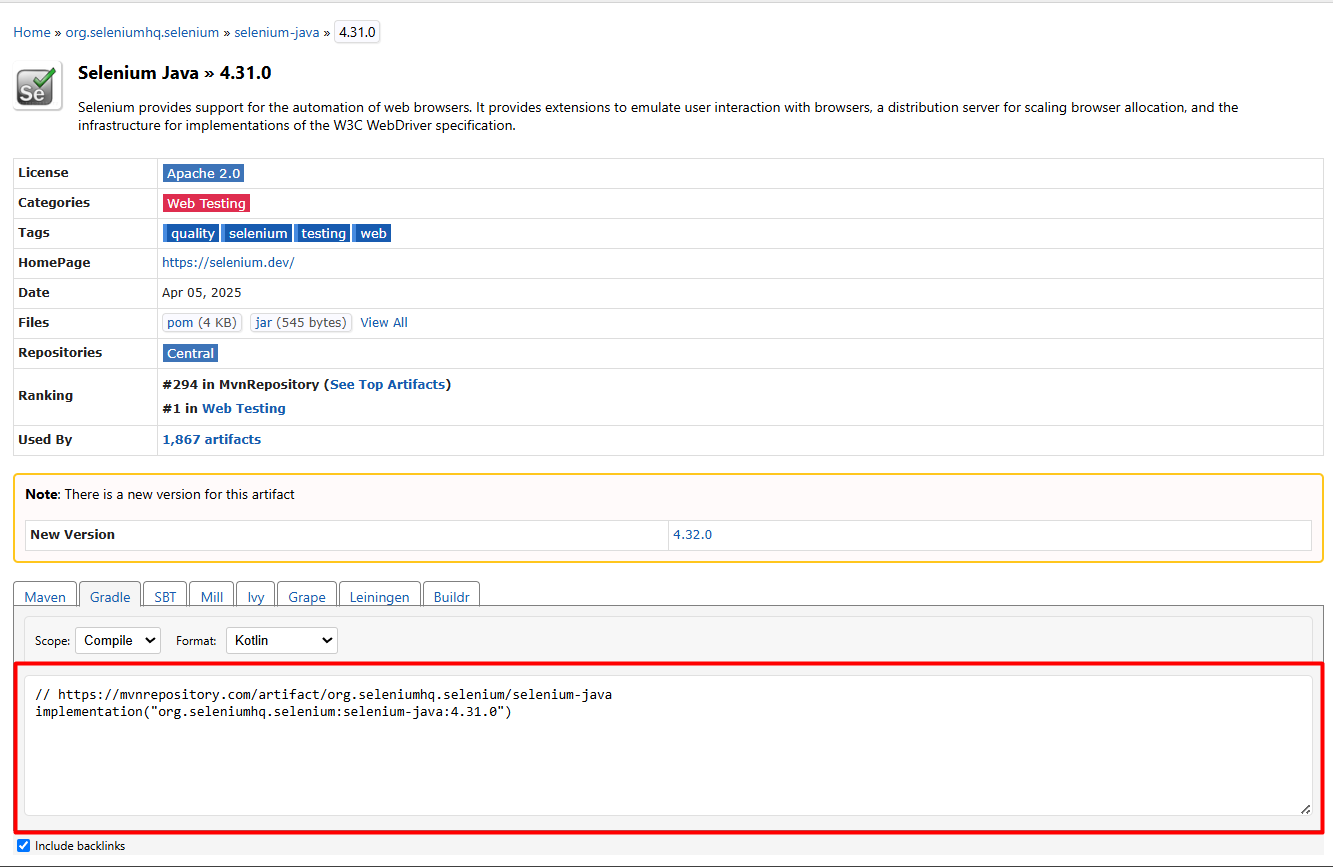Open the Scope Compile dropdown

point(118,640)
